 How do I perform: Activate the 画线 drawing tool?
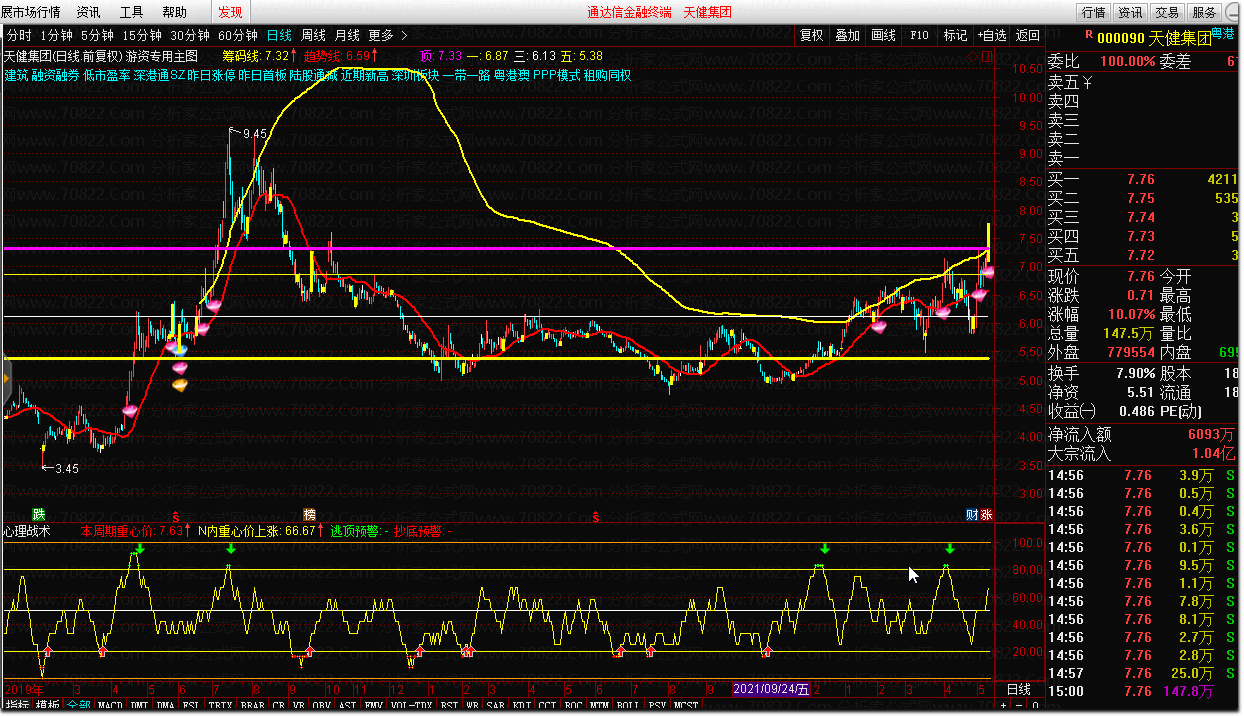pos(884,35)
